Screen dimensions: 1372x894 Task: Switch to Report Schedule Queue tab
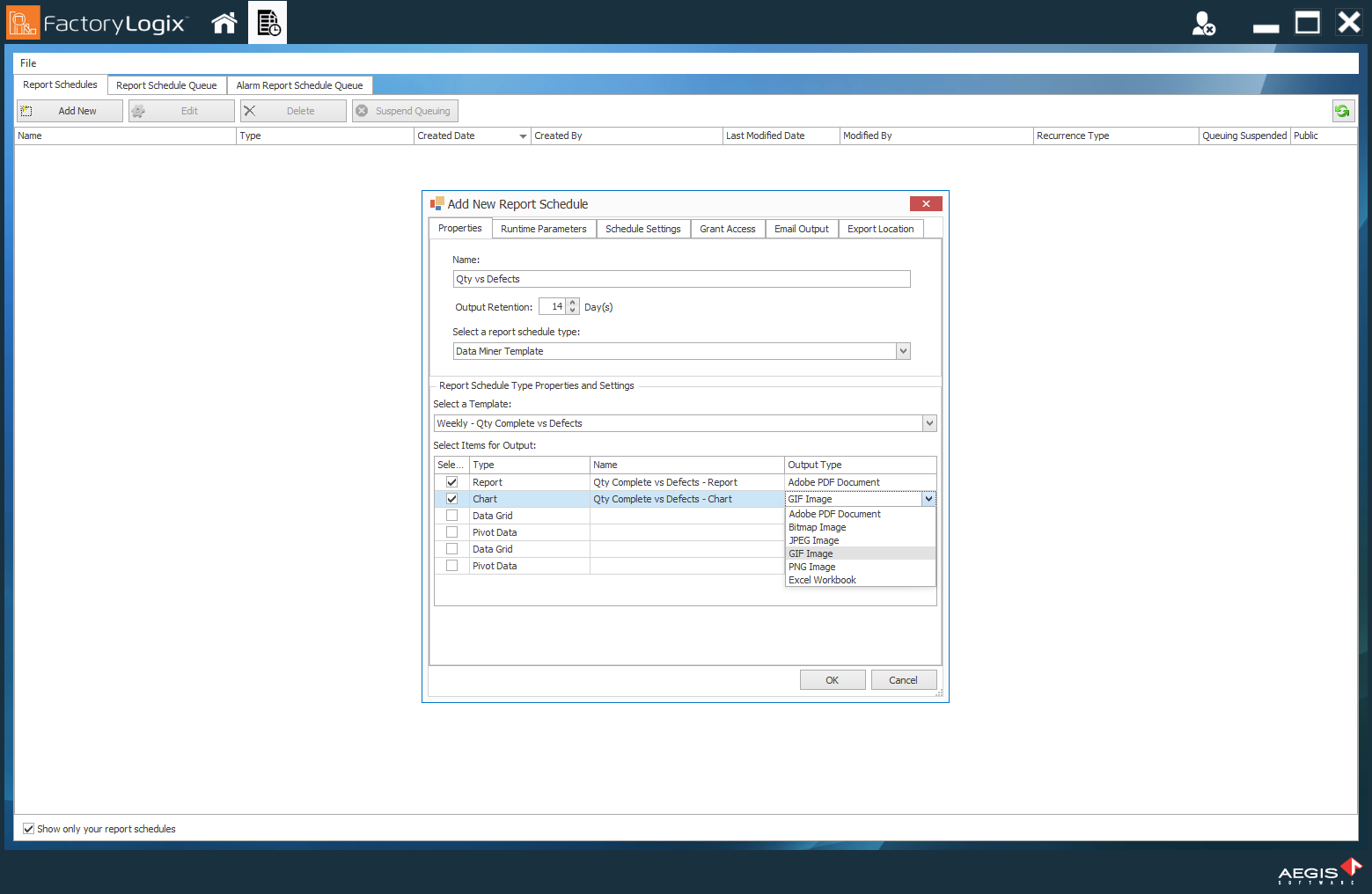point(166,85)
